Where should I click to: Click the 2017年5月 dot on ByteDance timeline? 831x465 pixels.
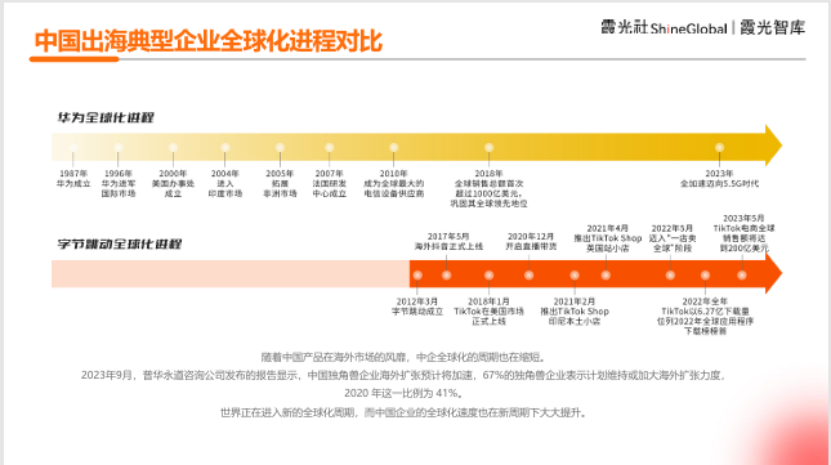point(446,275)
